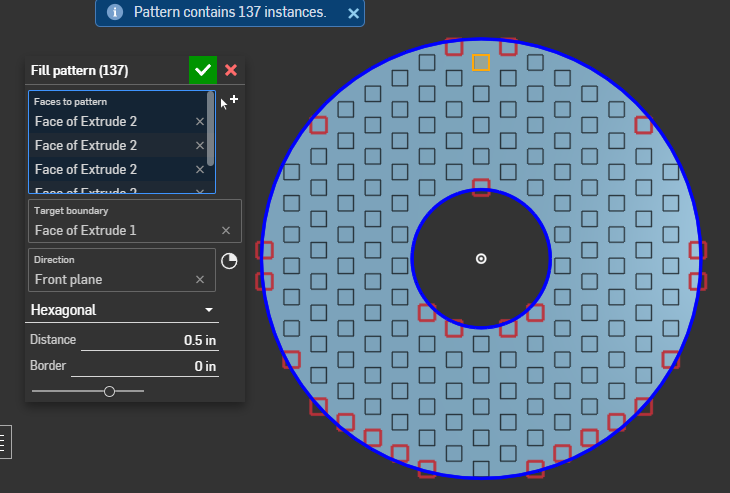Click the preview slider handle
The width and height of the screenshot is (730, 493).
[x=109, y=392]
